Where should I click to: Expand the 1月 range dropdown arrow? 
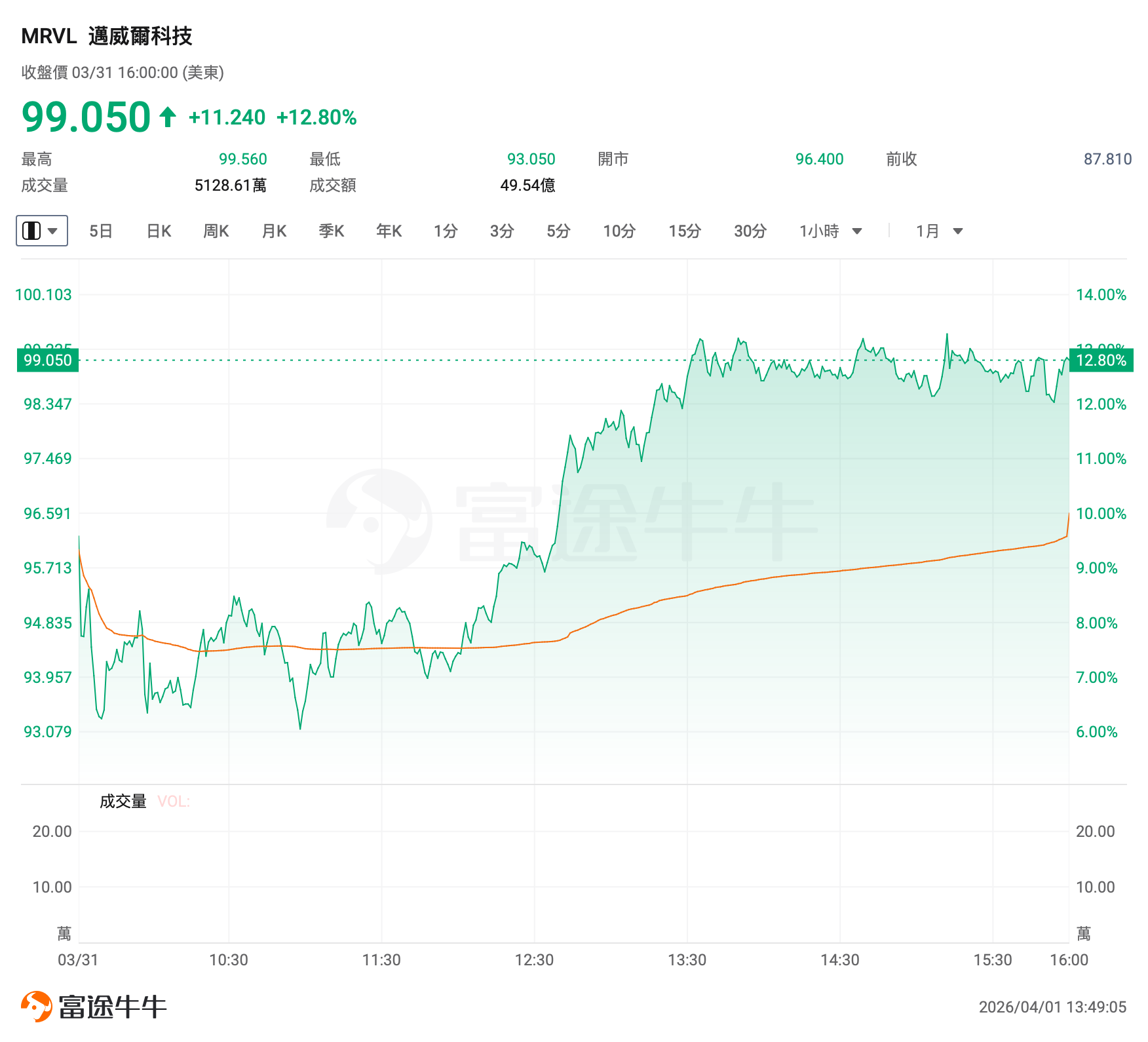(958, 231)
